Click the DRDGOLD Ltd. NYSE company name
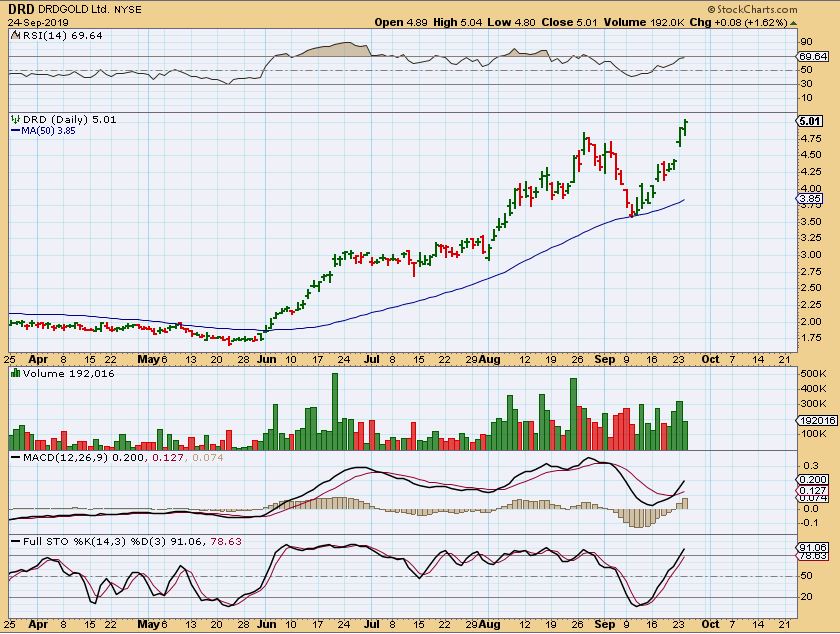This screenshot has height=634, width=840. [x=90, y=10]
